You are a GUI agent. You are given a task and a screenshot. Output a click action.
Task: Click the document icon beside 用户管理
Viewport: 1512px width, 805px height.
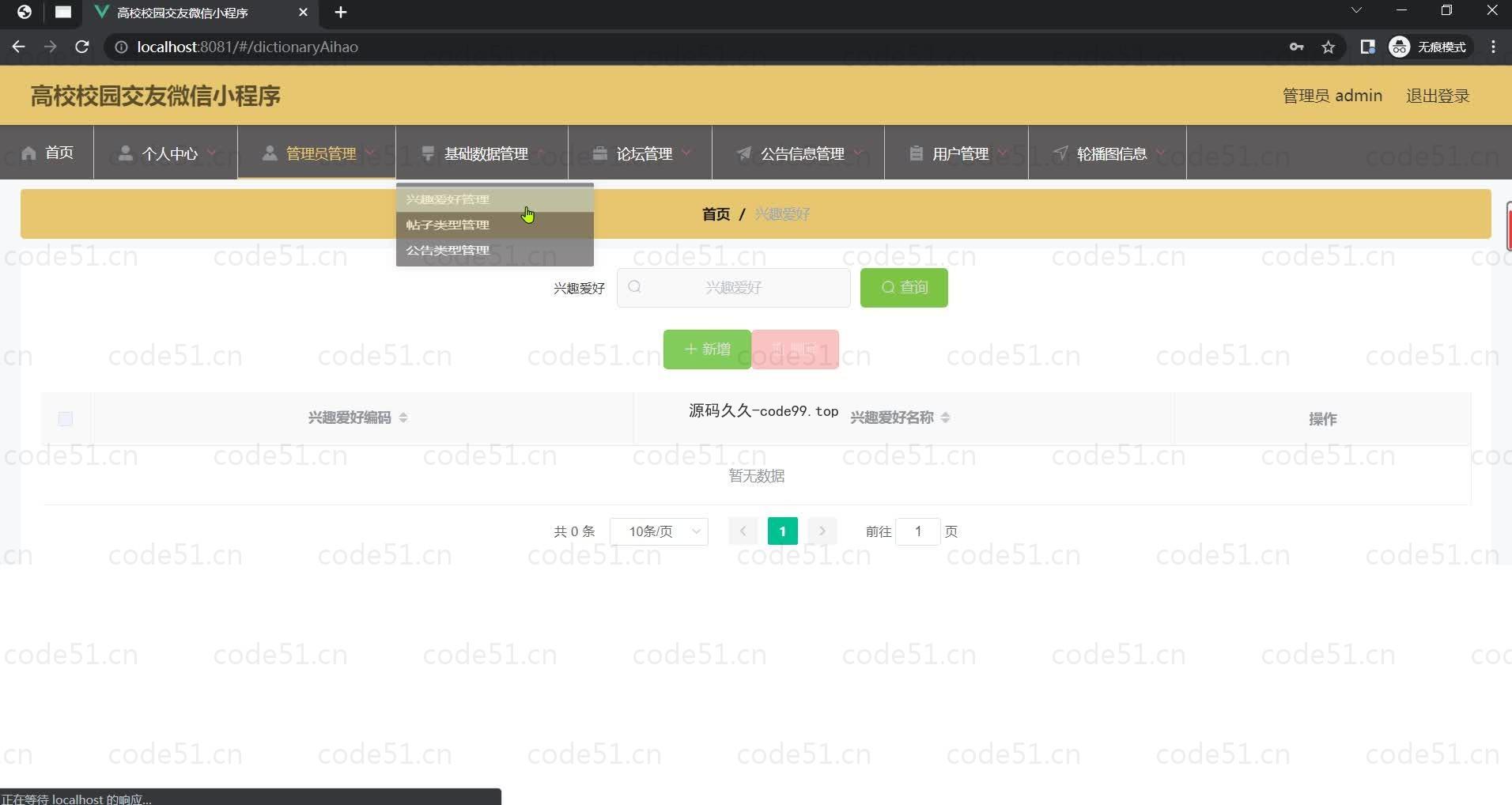[916, 153]
